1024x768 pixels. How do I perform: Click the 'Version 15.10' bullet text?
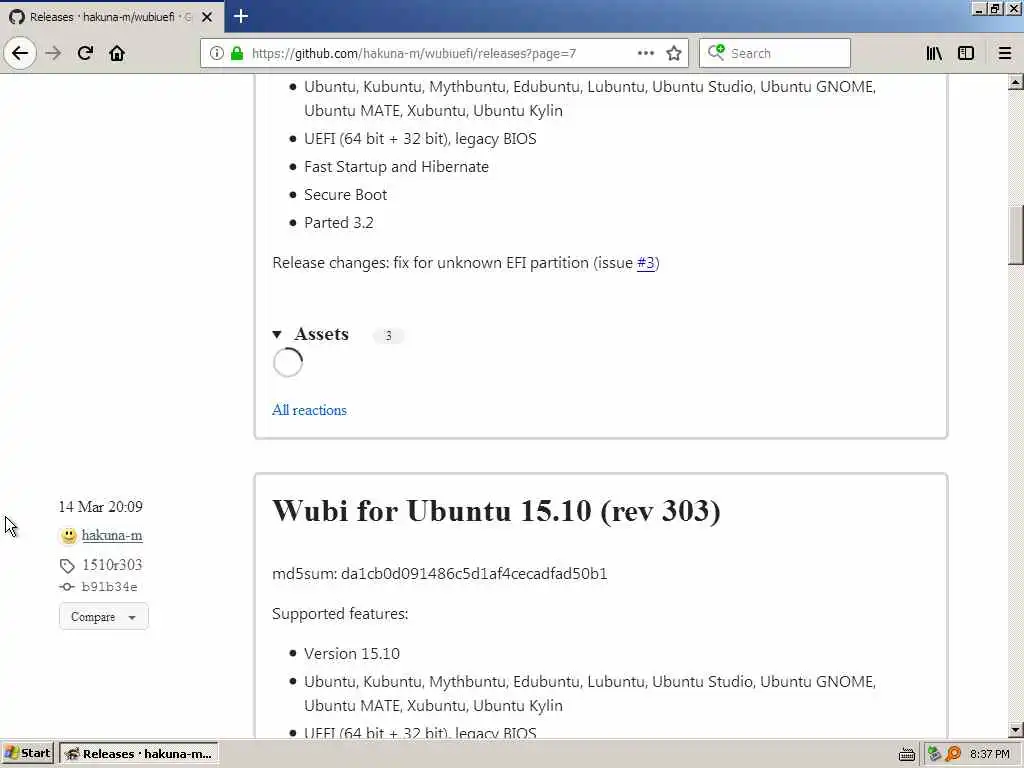[352, 654]
